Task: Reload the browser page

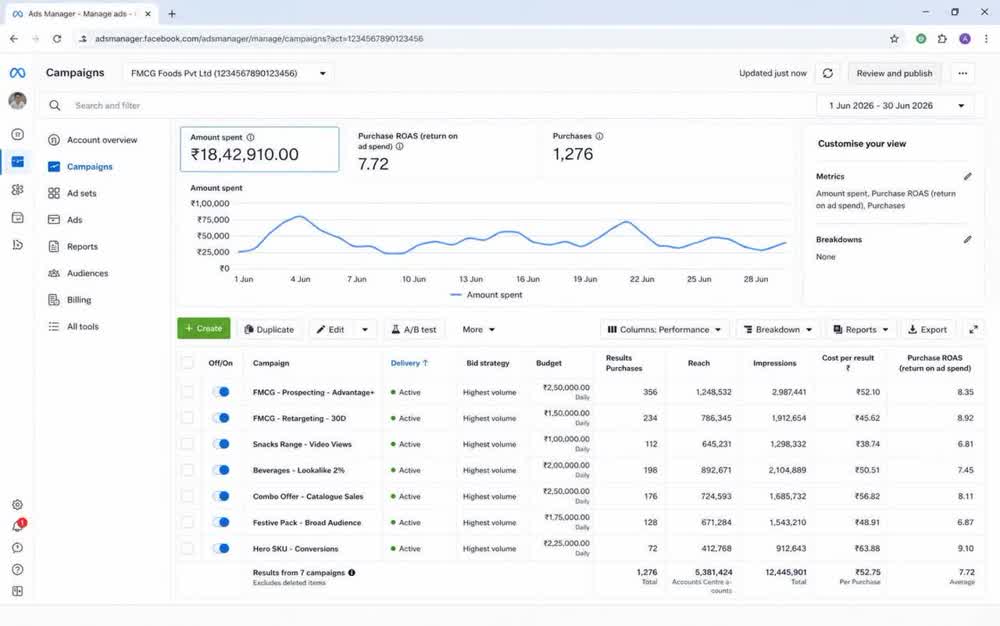Action: pyautogui.click(x=57, y=39)
